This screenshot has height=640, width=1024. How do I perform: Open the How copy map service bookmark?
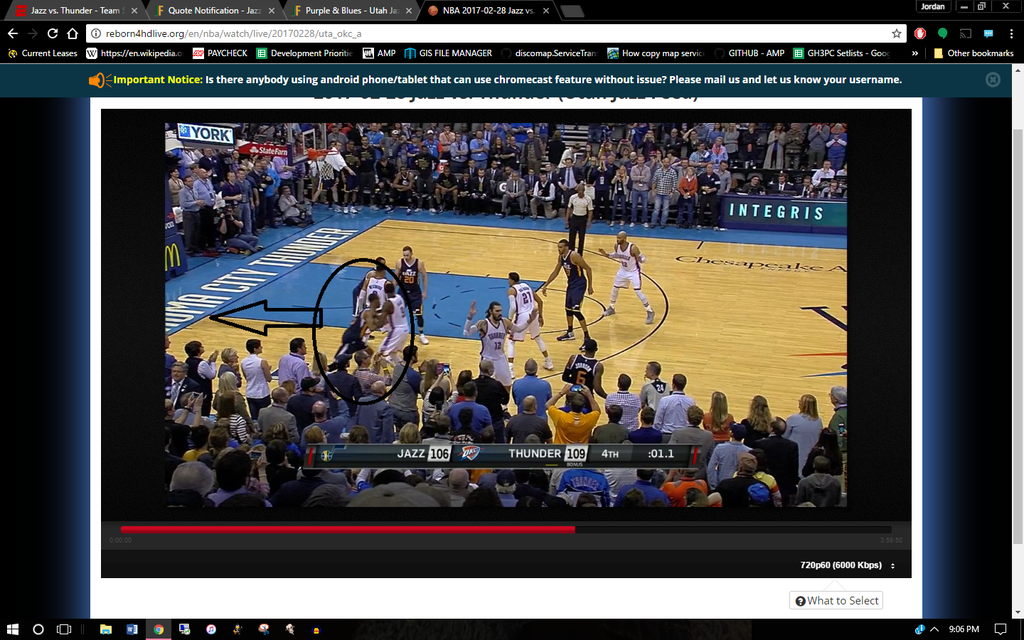656,53
